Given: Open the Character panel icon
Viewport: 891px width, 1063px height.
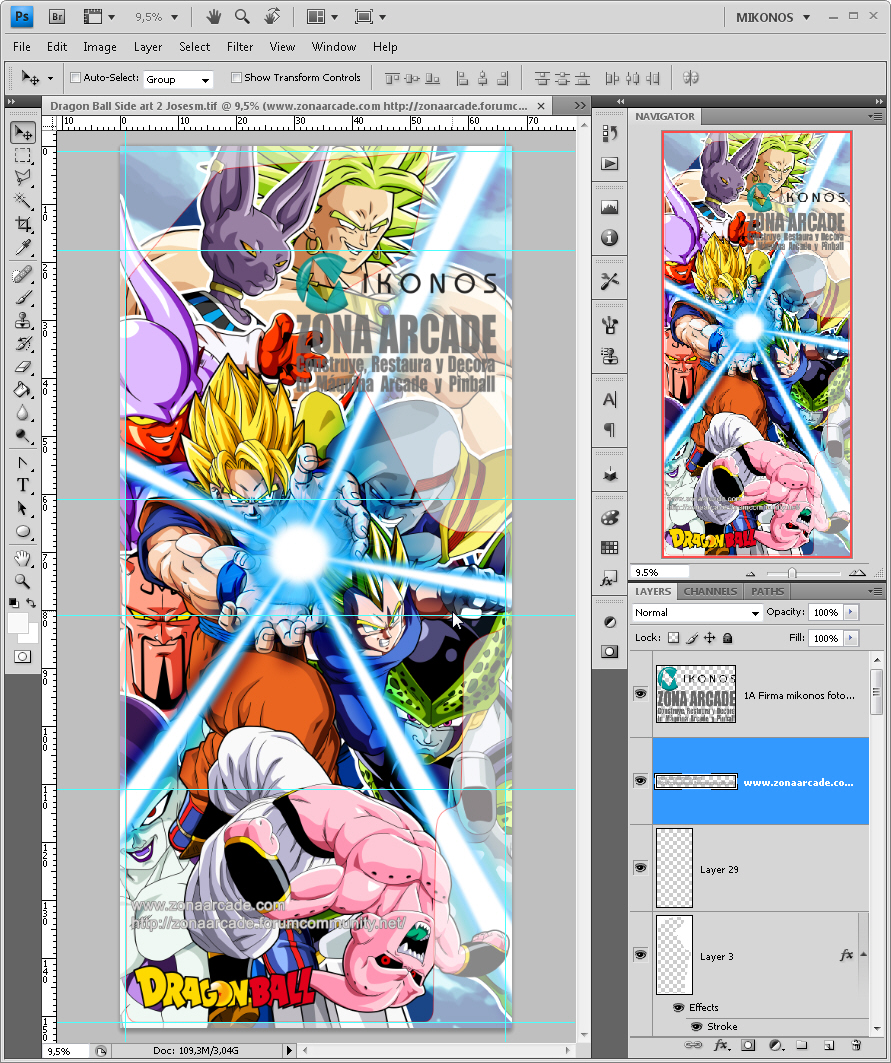Looking at the screenshot, I should (x=610, y=400).
